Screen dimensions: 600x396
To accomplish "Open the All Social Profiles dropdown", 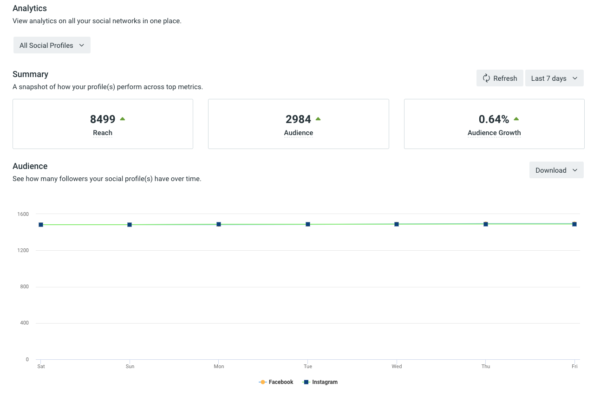I will pos(52,45).
